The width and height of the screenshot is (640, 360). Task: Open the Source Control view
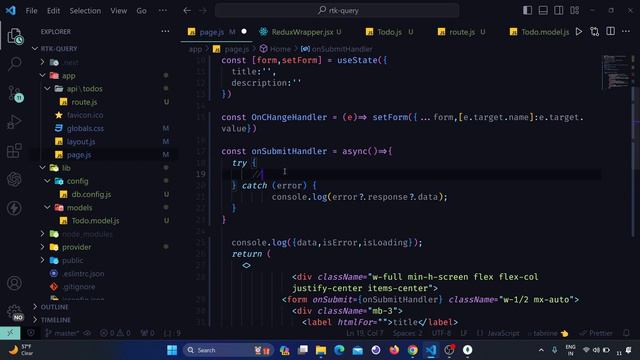[x=15, y=93]
